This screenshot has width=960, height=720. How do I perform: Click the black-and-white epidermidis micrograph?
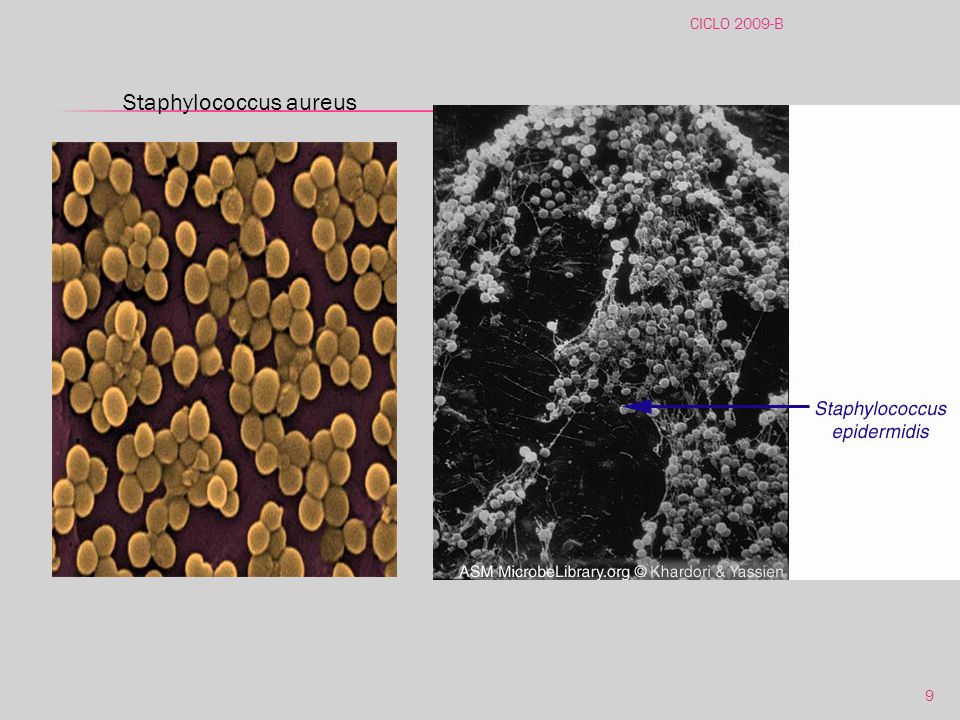tap(610, 342)
